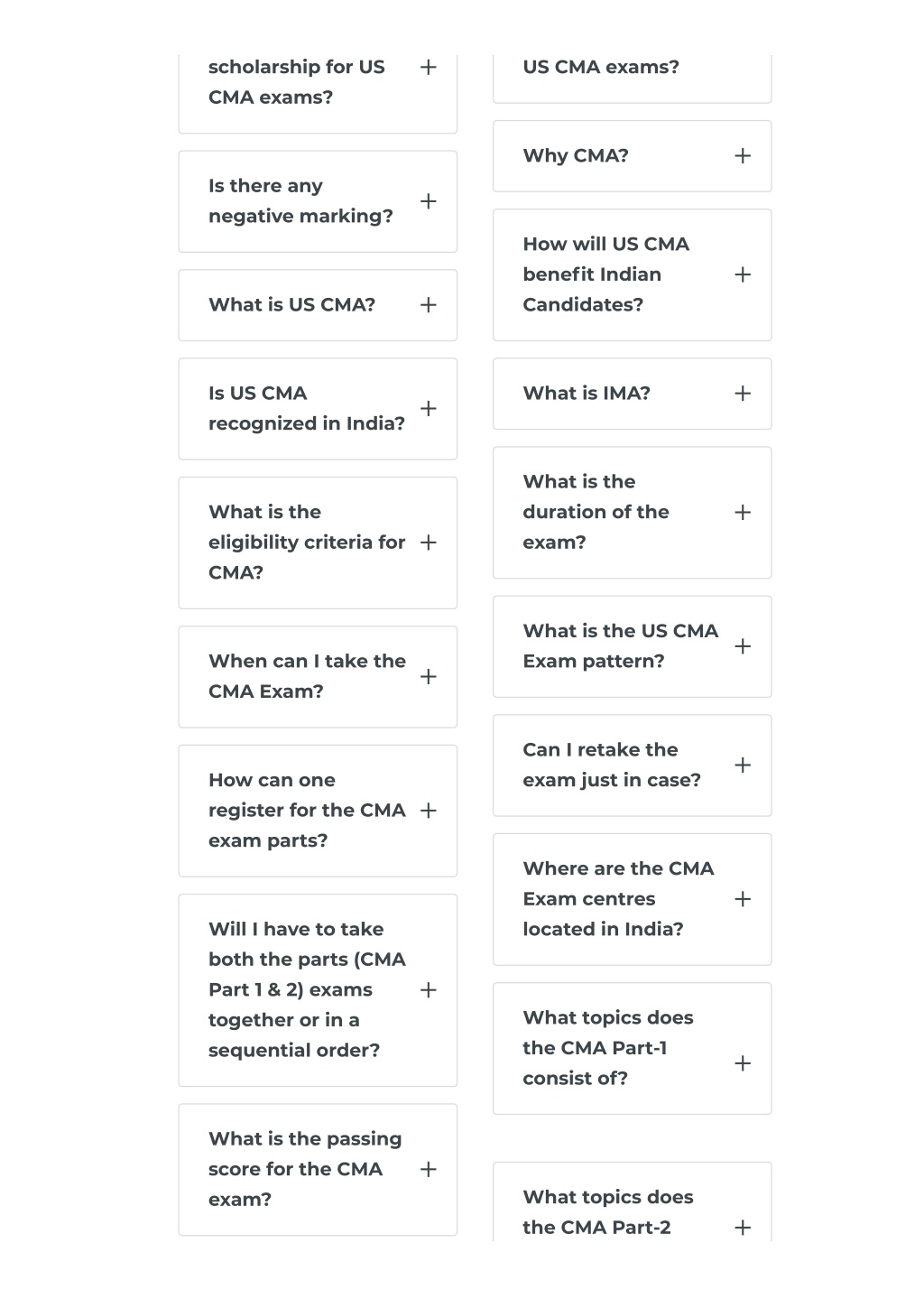This screenshot has height=1308, width=924.
Task: Click the 'US CMA exams?' question text
Action: click(x=601, y=67)
